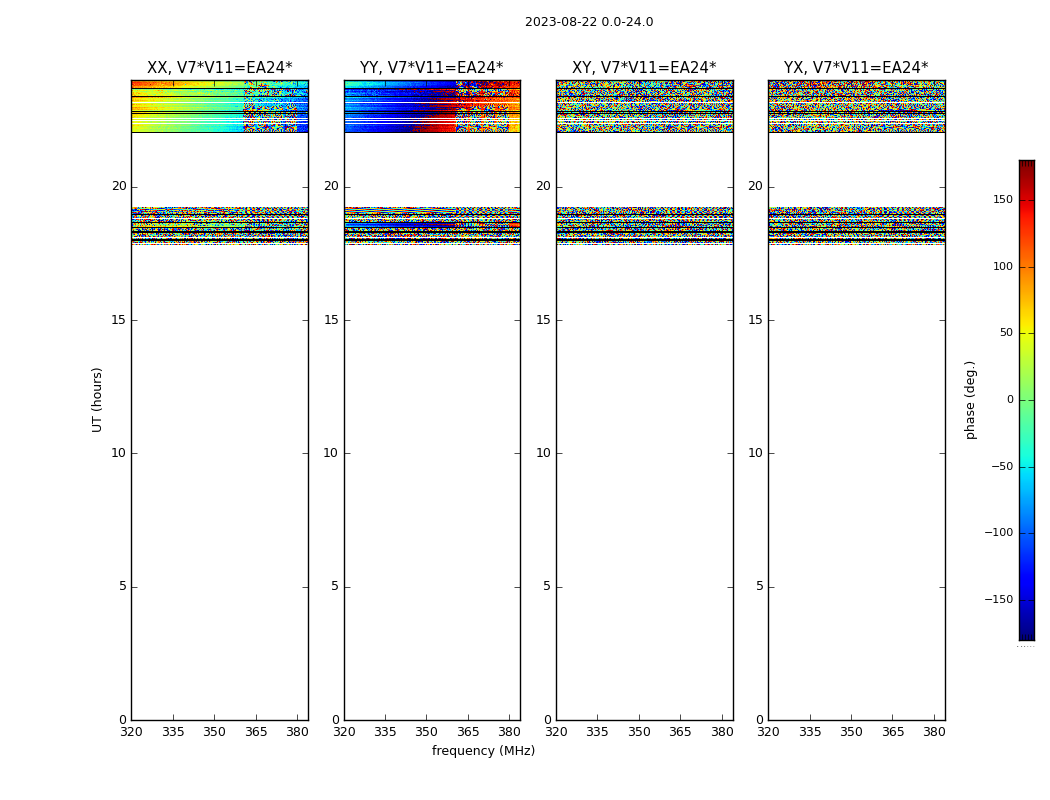This screenshot has width=1050, height=800.
Task: Click the 18–19 UT data band in XX panel
Action: (220, 226)
